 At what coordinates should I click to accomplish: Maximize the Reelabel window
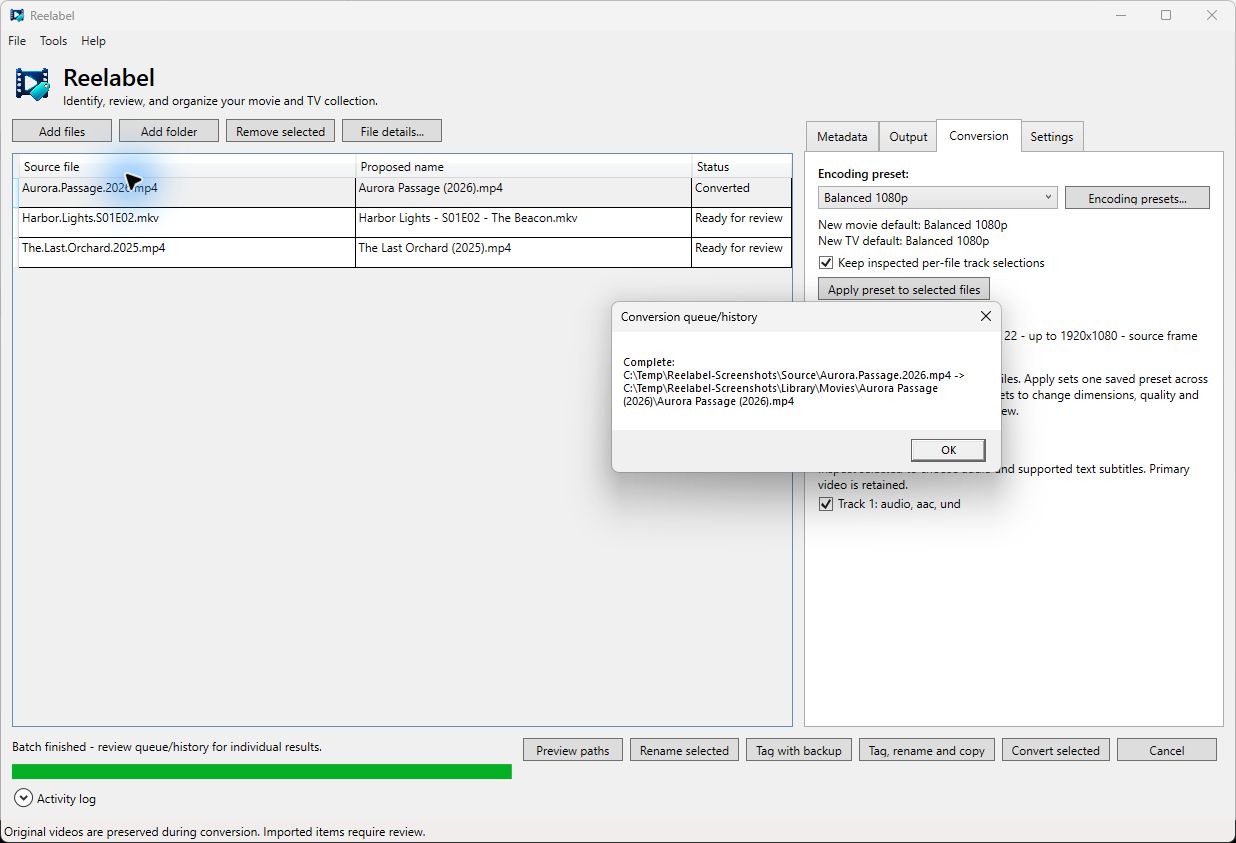(x=1166, y=15)
